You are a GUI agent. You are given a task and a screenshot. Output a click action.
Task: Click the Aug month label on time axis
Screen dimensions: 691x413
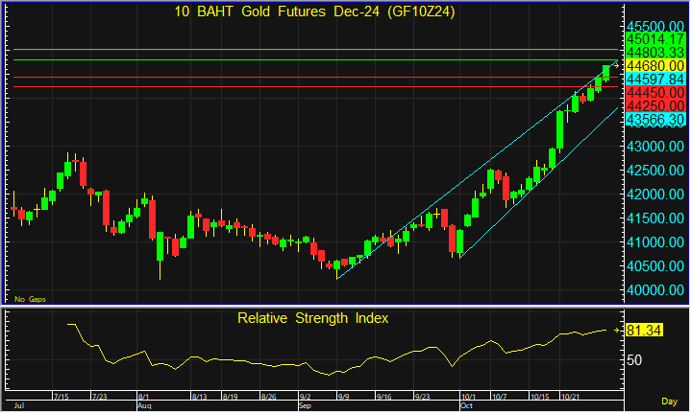[143, 407]
